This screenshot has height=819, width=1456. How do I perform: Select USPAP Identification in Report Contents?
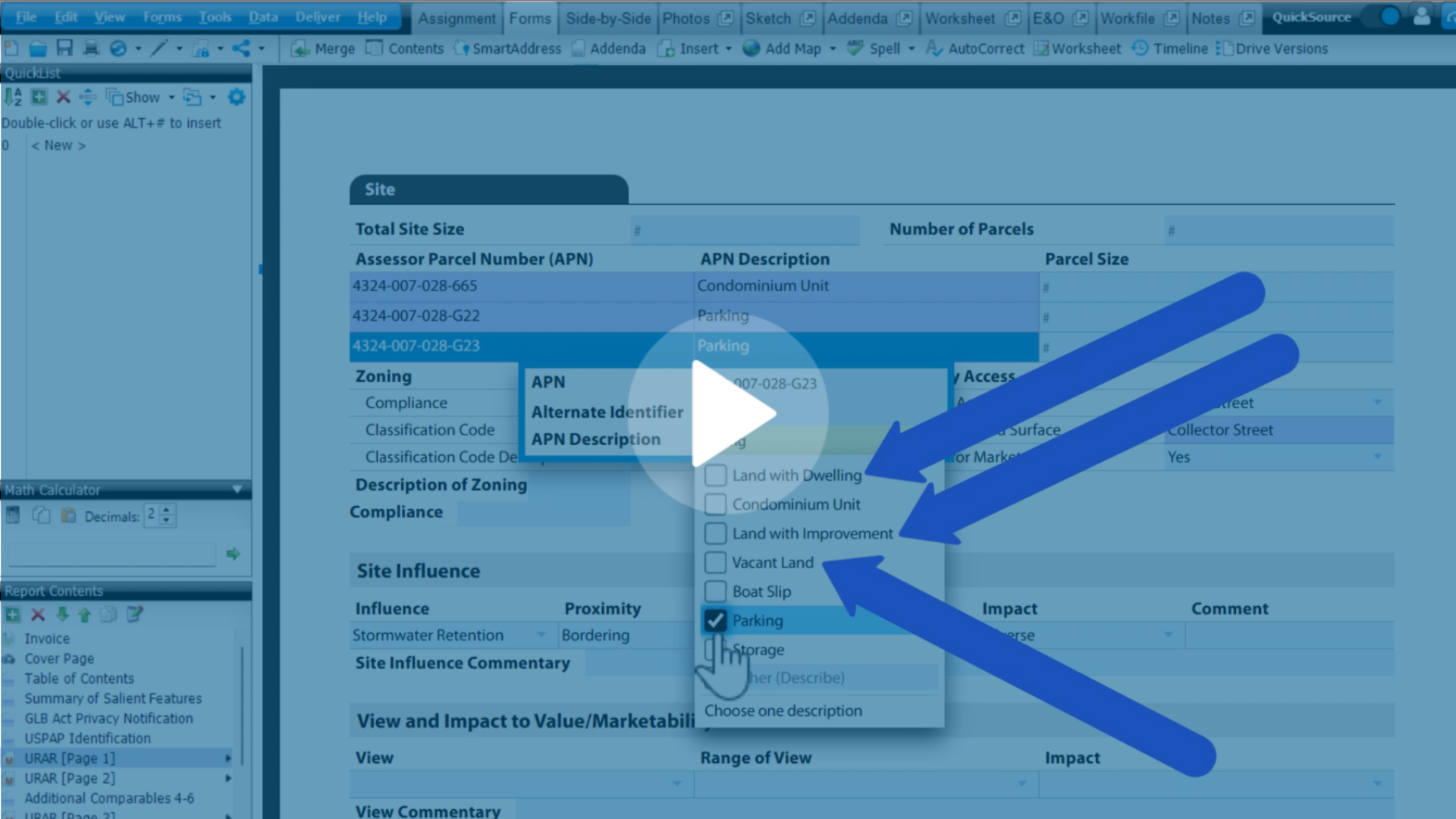pos(87,738)
